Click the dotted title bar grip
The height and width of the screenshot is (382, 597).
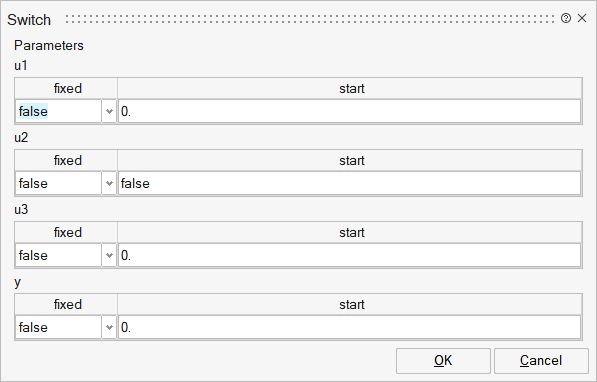[x=310, y=19]
